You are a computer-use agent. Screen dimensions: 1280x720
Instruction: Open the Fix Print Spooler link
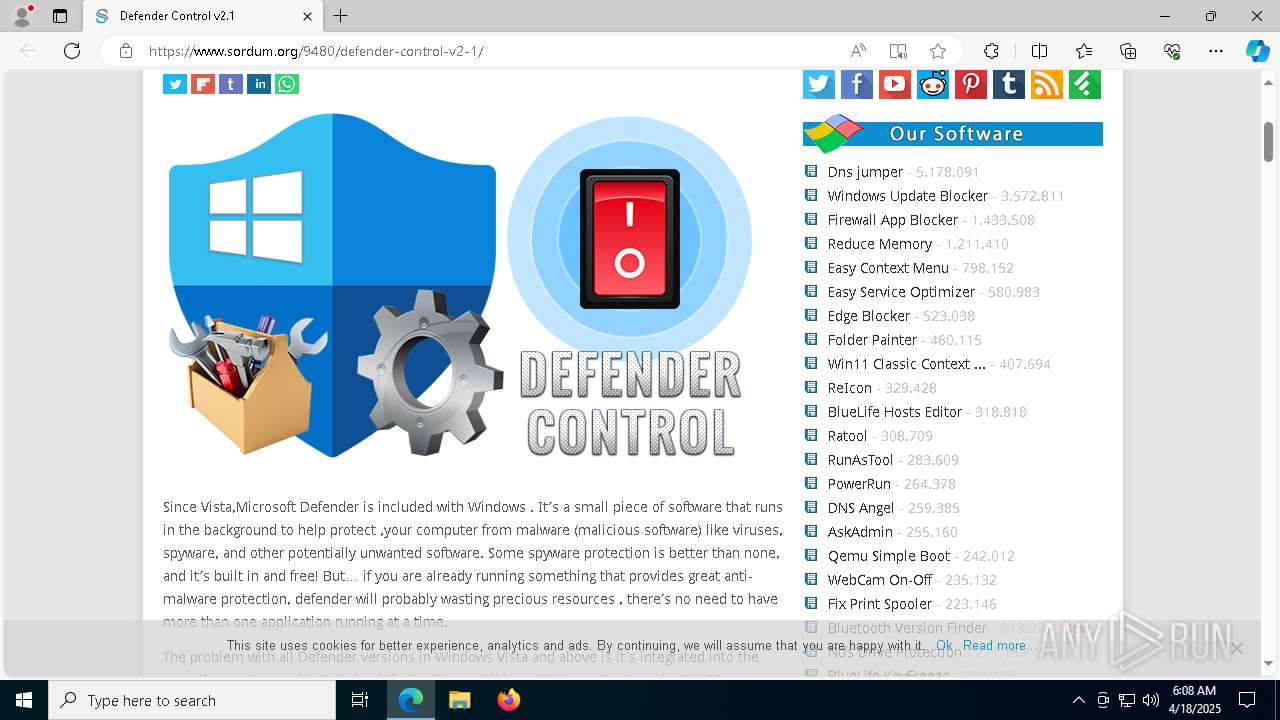coord(879,604)
